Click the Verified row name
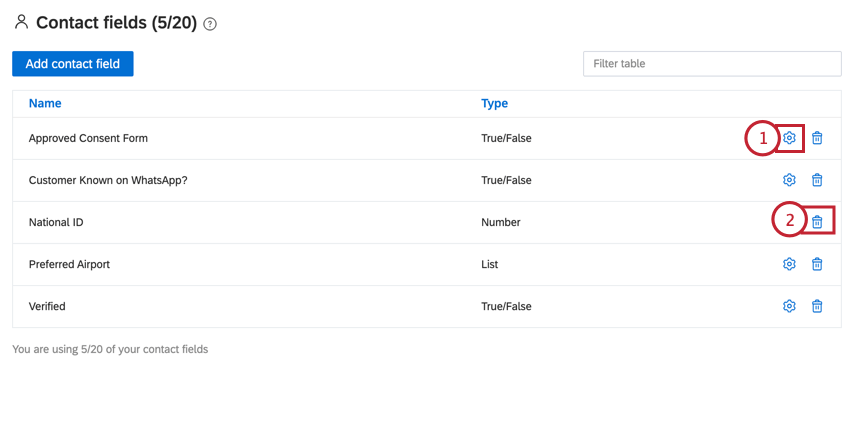The height and width of the screenshot is (425, 850). [x=47, y=306]
